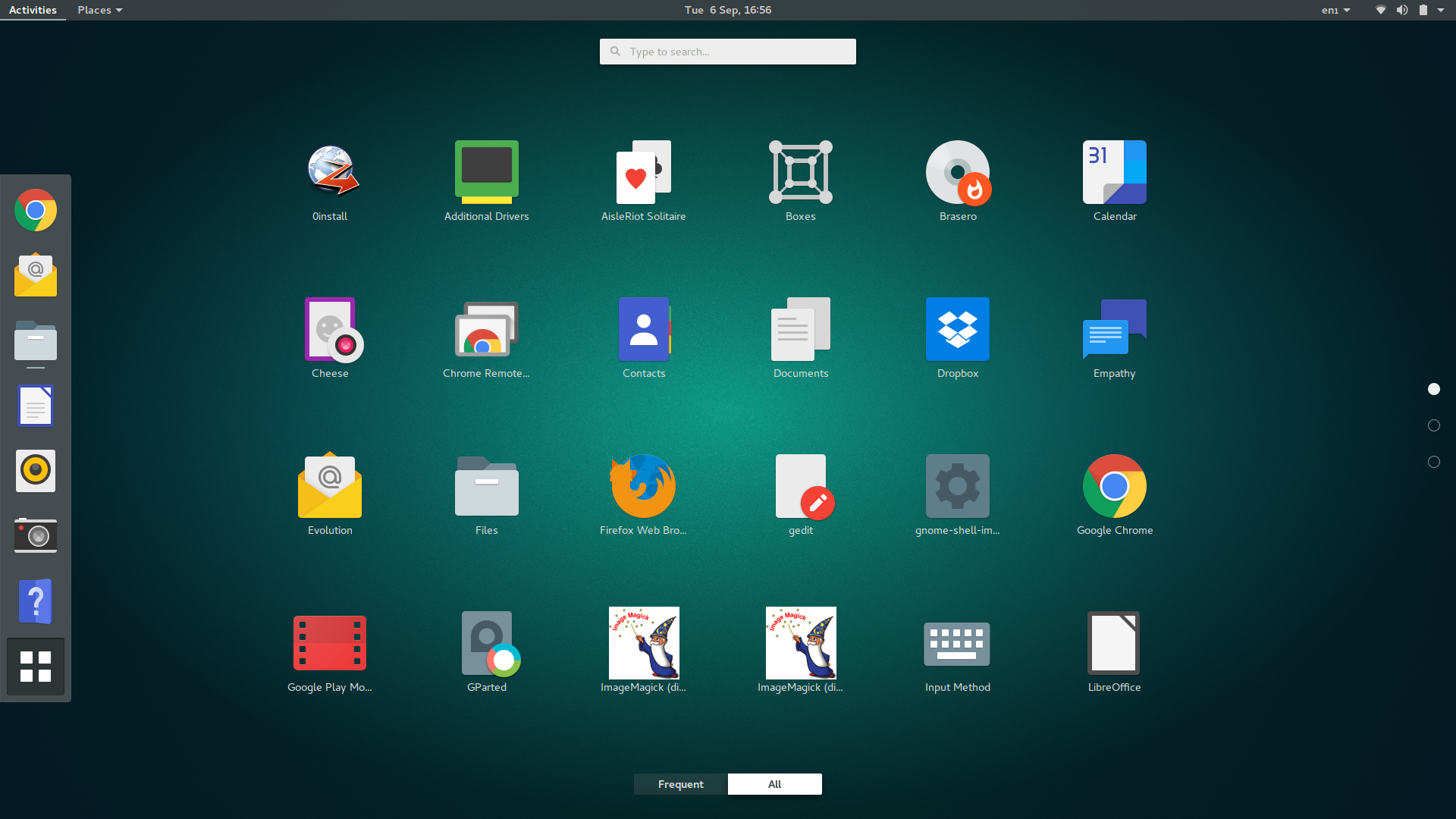Open AisleRiot Solitaire
Screen dimensions: 1456x819
644,172
